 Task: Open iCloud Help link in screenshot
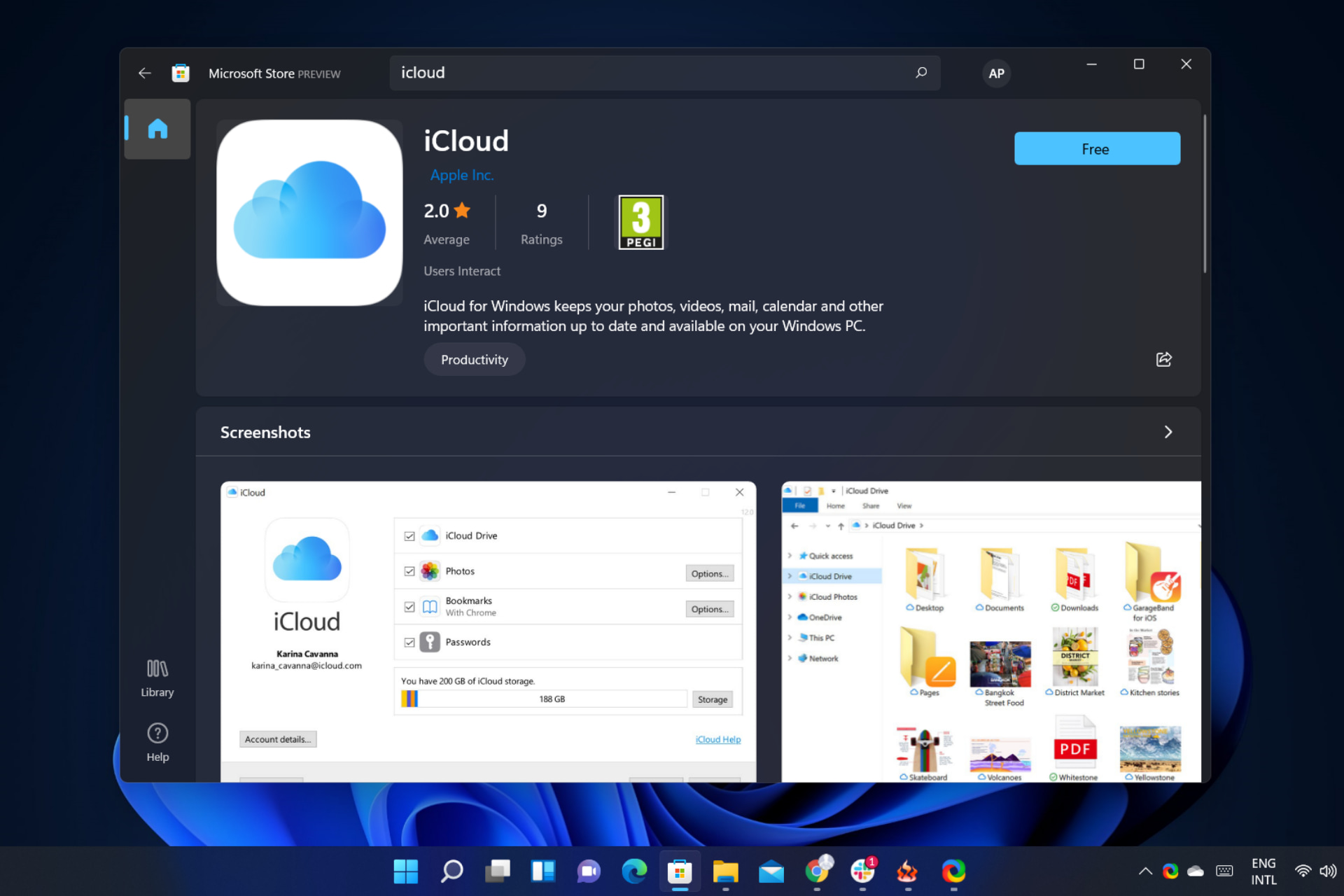(x=717, y=739)
